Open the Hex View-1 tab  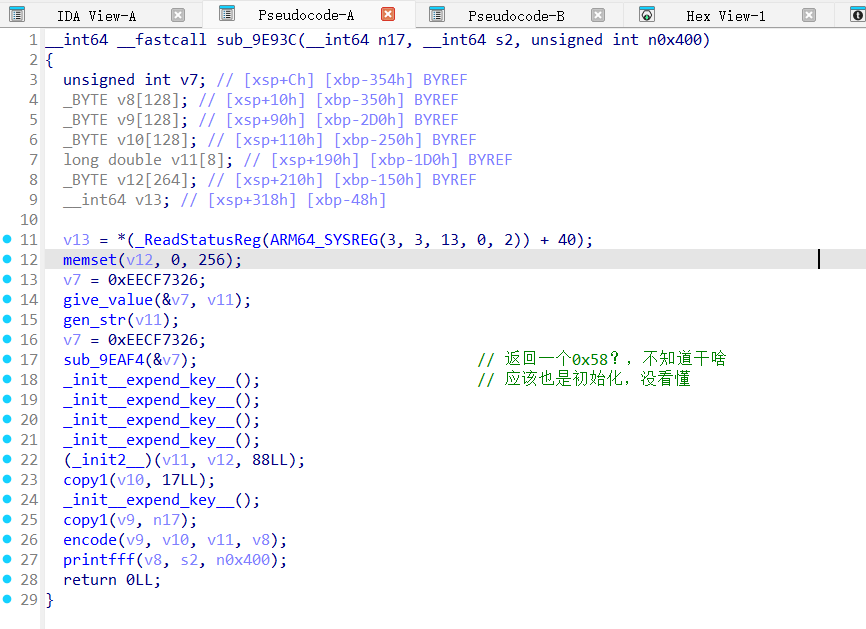pos(726,16)
